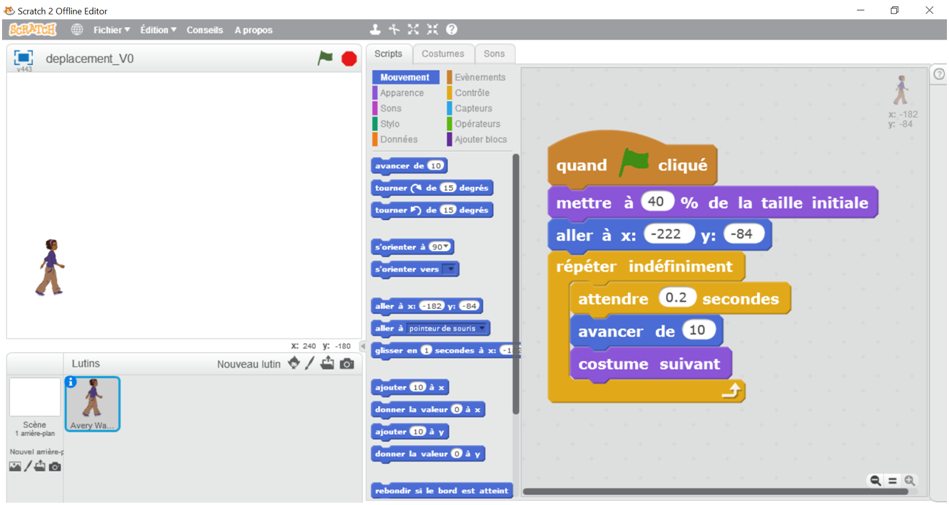Image resolution: width=949 pixels, height=505 pixels.
Task: Open the 'pointeur de souris' dropdown
Action: [484, 328]
